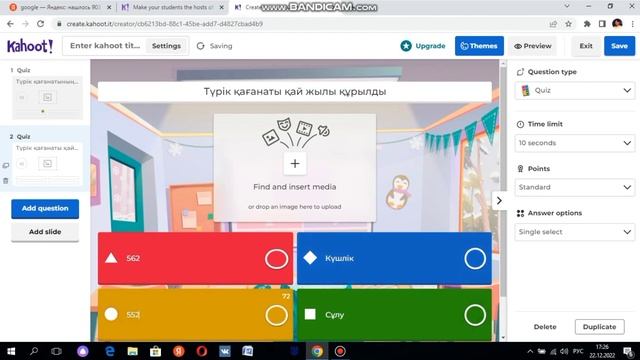640x360 pixels.
Task: Delete question 2 using the sidebar trash icon
Action: tap(6, 180)
